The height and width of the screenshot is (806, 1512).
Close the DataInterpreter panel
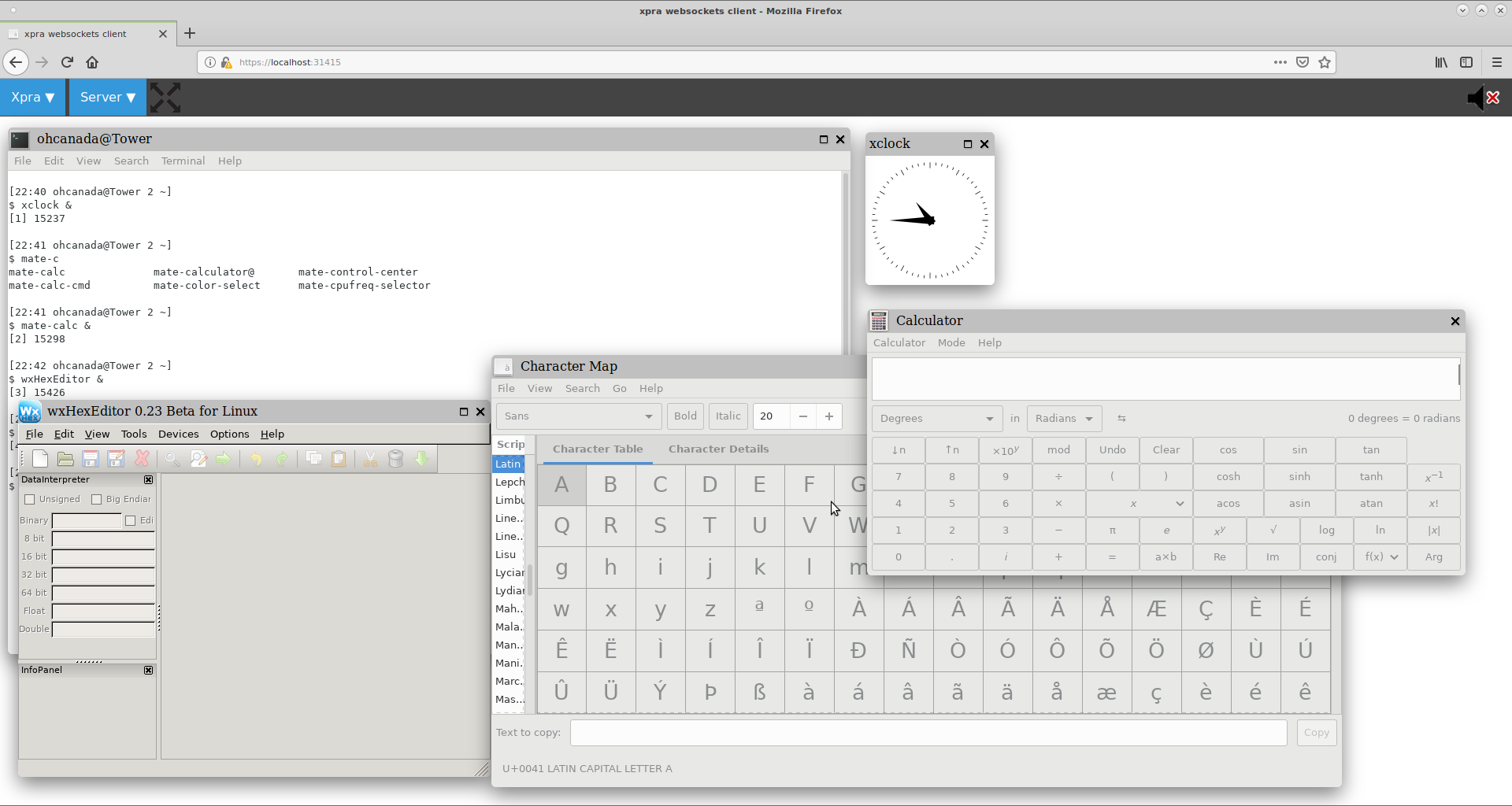pos(148,479)
